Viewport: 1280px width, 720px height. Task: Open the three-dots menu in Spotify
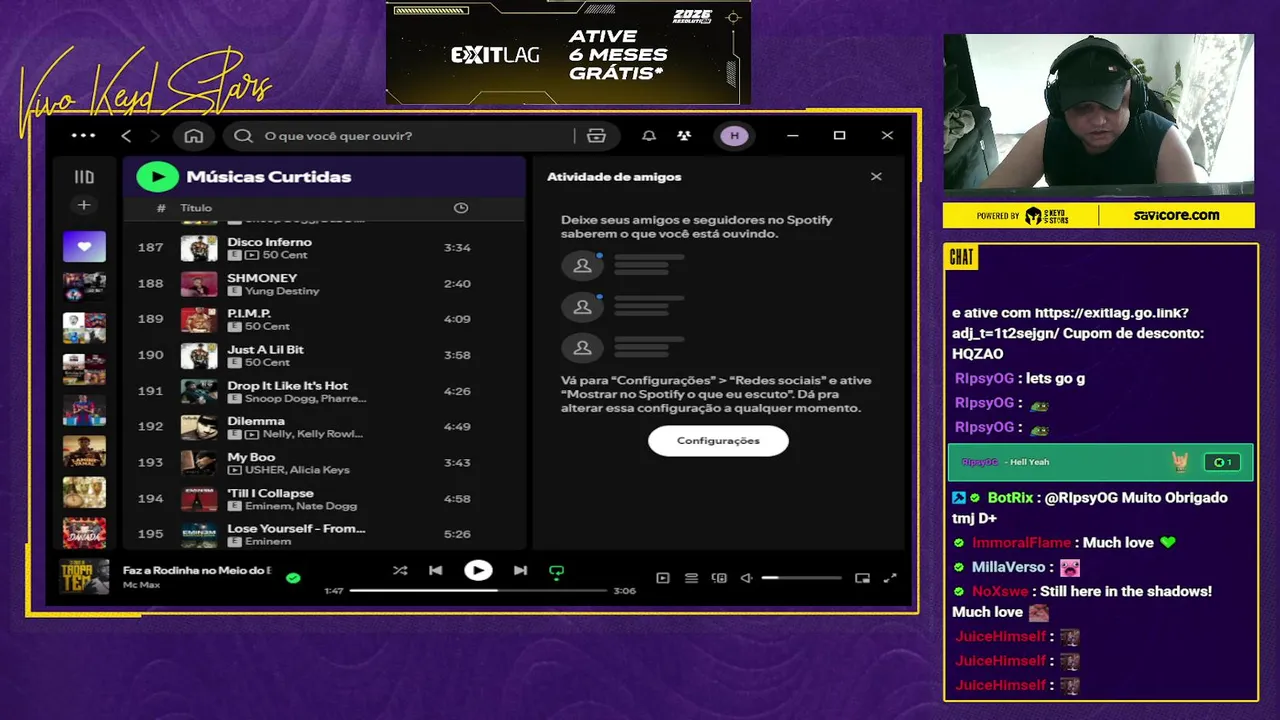pyautogui.click(x=84, y=136)
